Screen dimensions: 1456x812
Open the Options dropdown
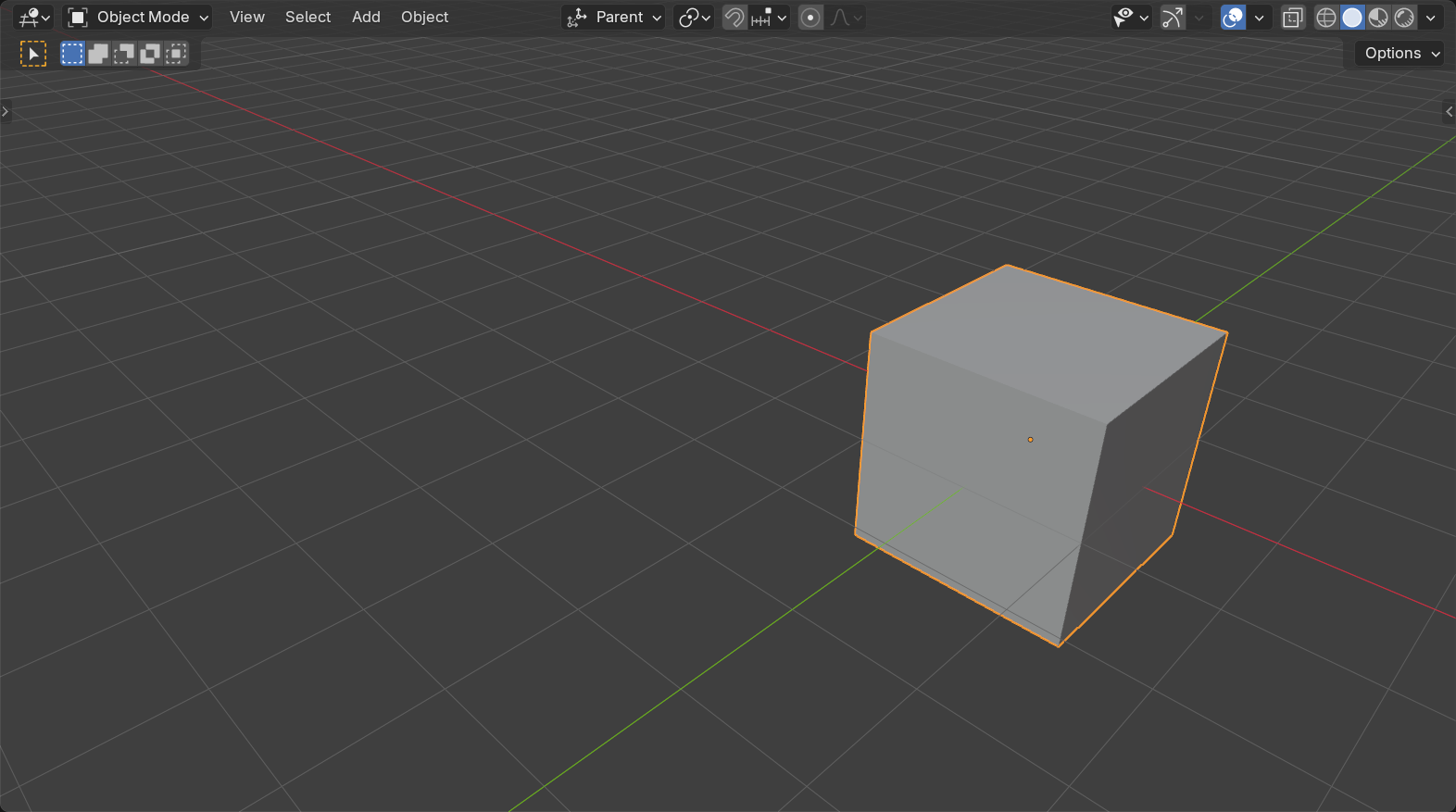(1400, 53)
